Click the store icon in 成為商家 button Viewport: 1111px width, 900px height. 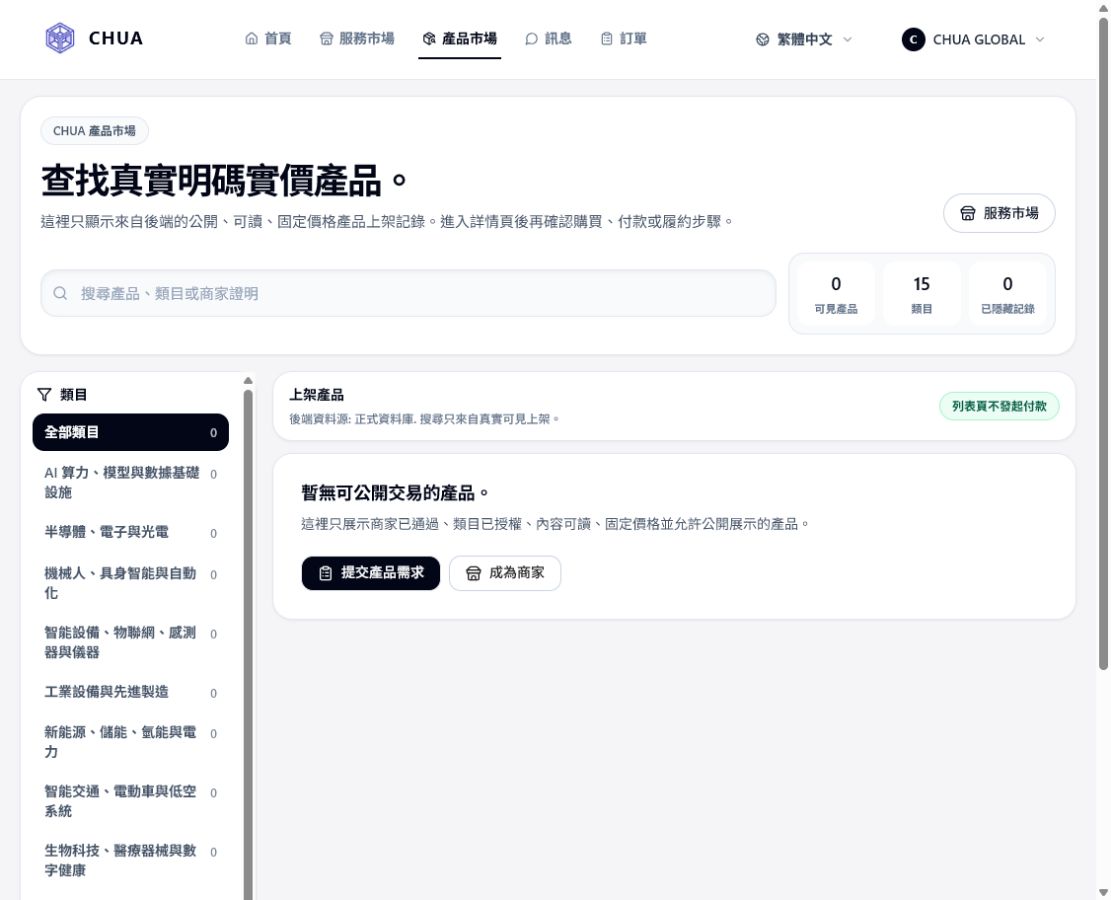[x=473, y=573]
